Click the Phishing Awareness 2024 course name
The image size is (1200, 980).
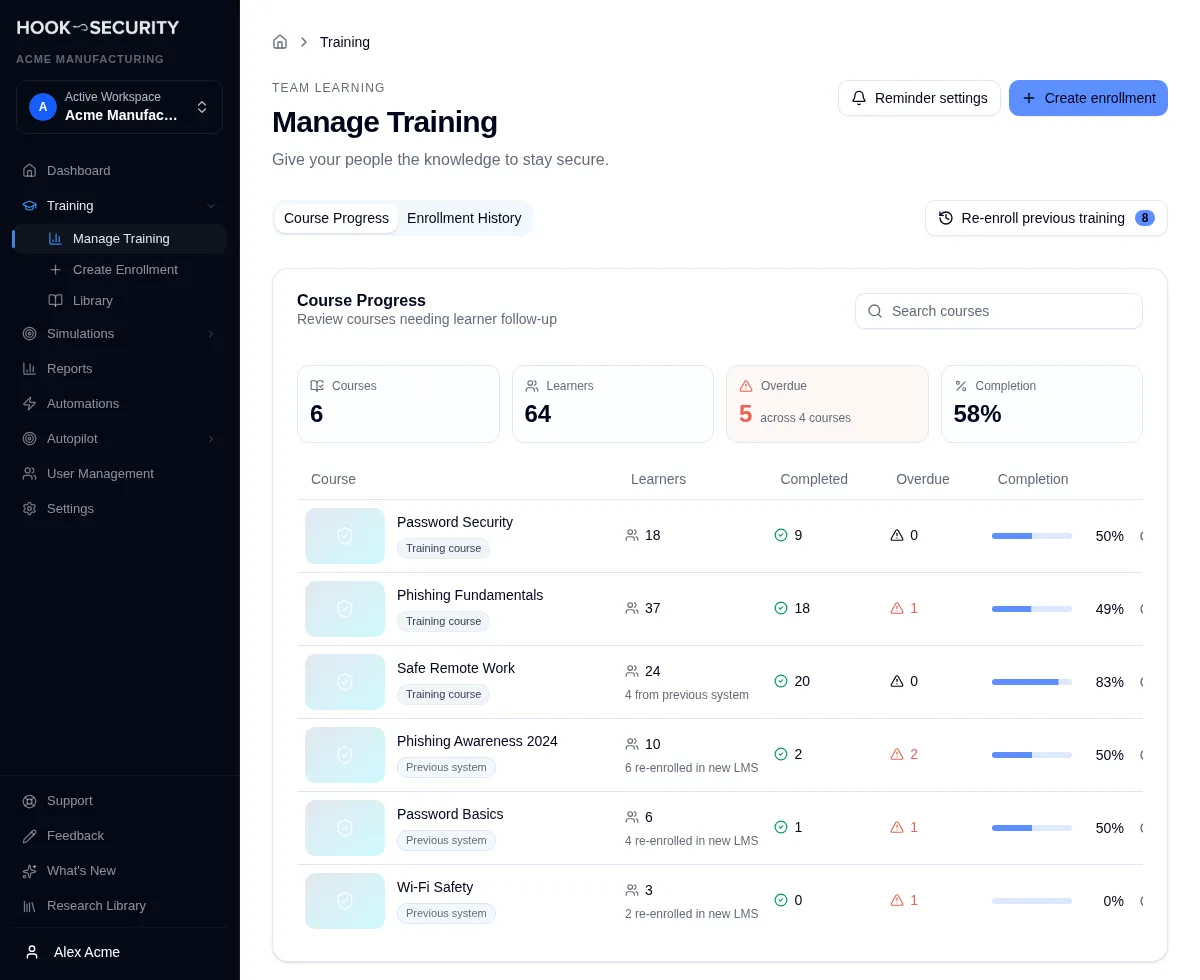coord(477,741)
